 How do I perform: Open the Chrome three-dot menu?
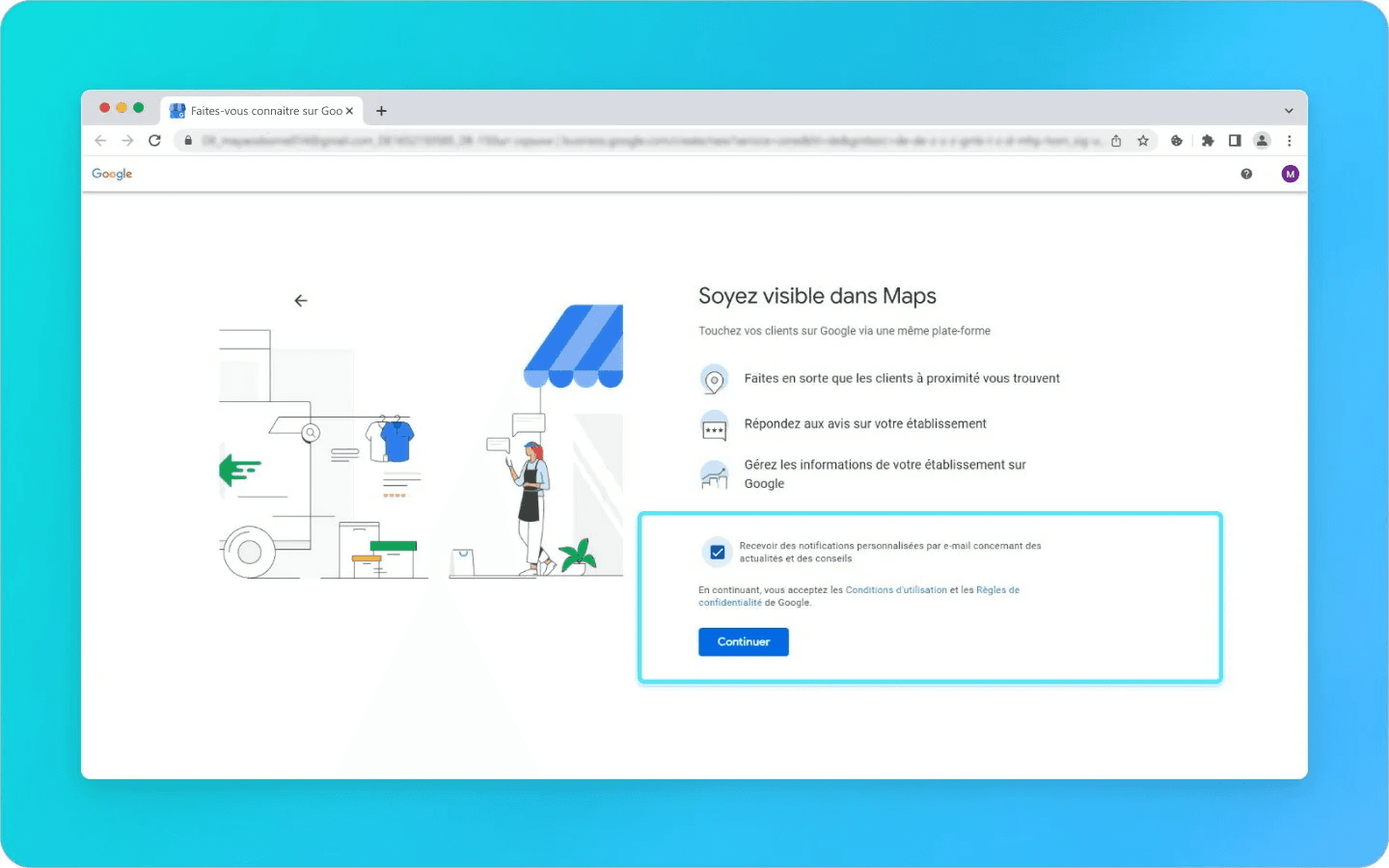coord(1289,141)
